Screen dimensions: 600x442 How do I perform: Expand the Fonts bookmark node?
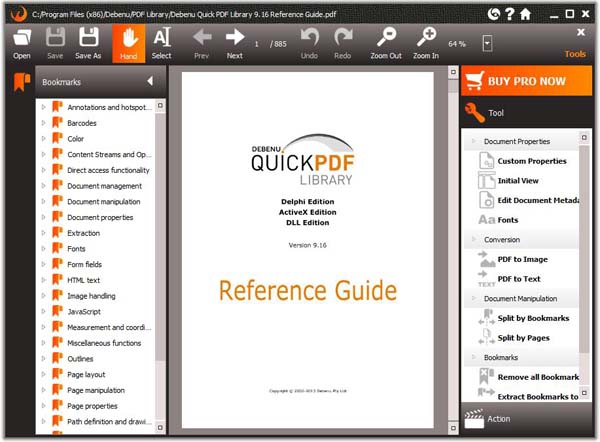[x=44, y=248]
